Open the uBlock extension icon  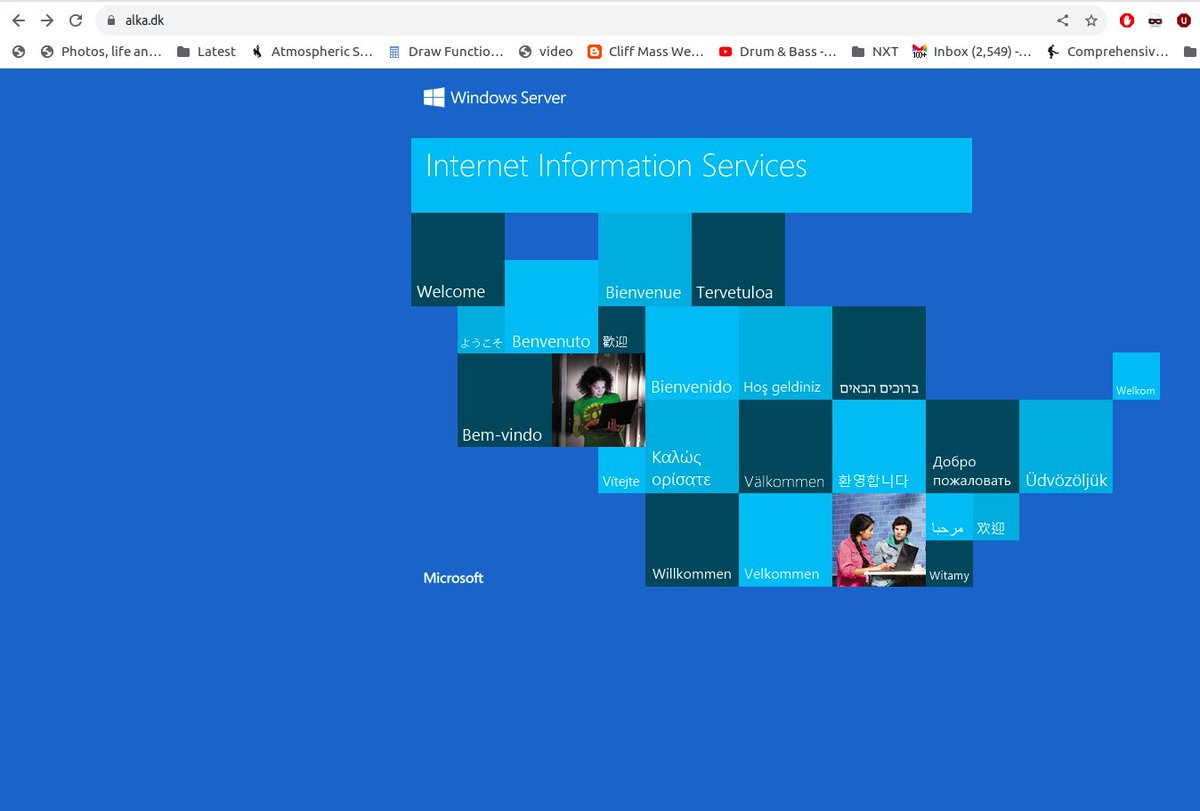coord(1184,20)
